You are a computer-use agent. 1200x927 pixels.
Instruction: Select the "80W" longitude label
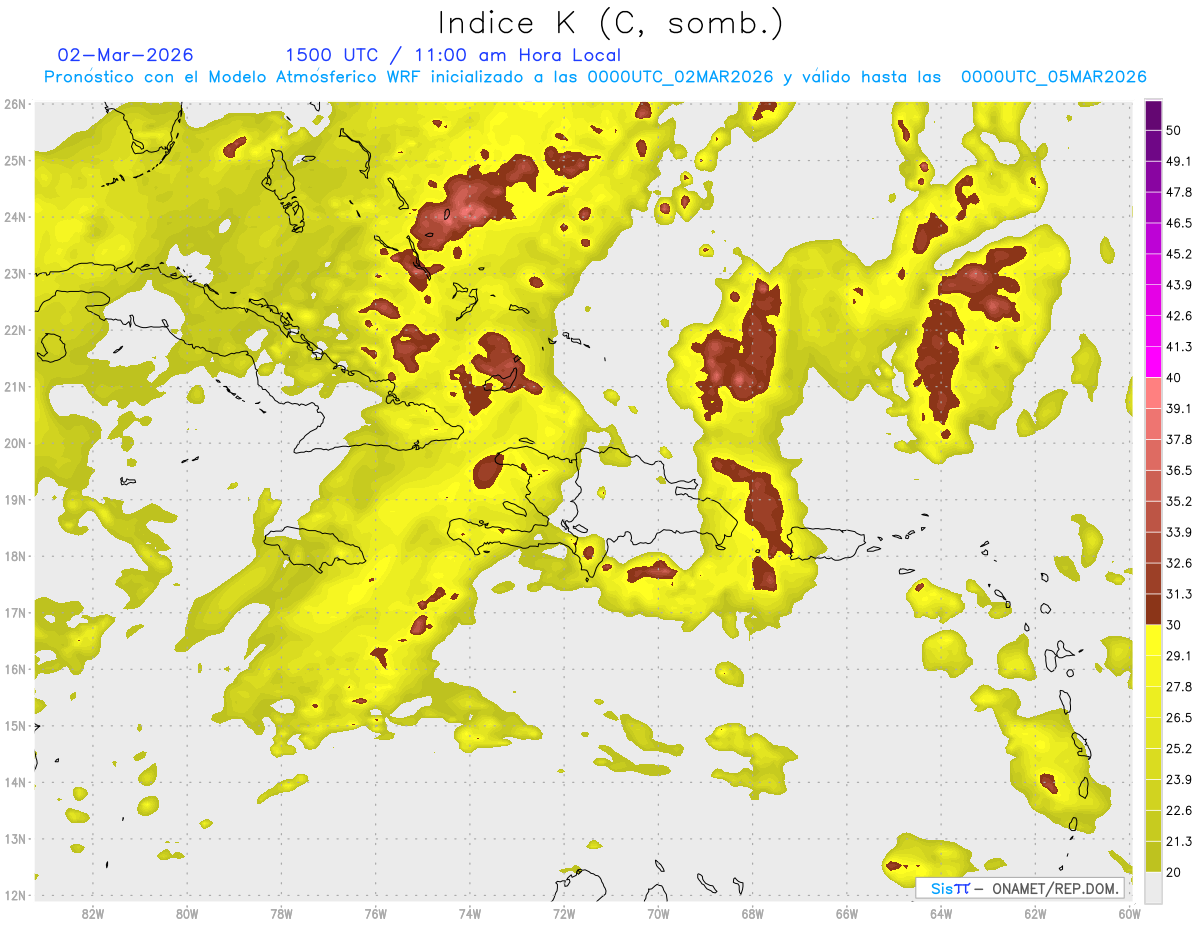point(186,914)
